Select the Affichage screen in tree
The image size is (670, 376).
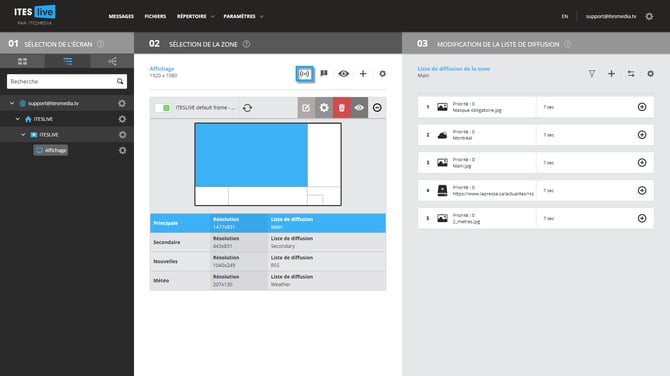pyautogui.click(x=51, y=150)
